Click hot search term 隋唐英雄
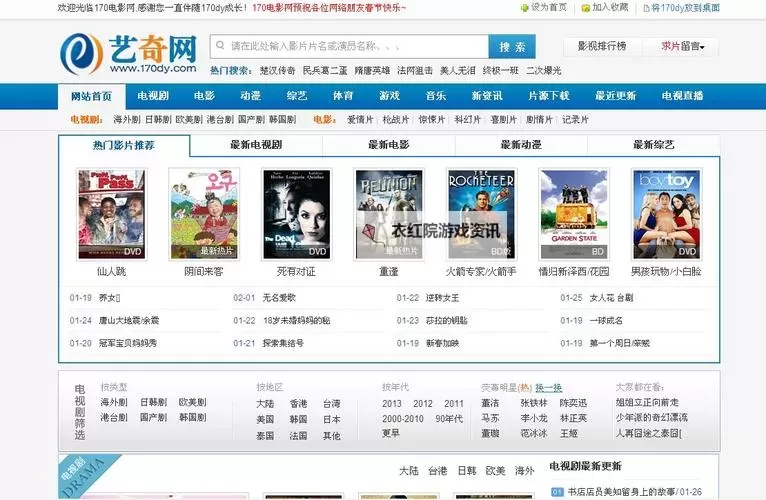 click(372, 70)
